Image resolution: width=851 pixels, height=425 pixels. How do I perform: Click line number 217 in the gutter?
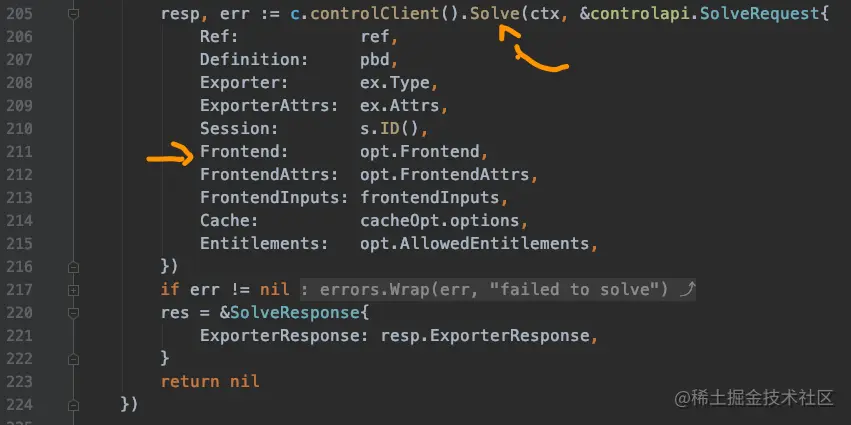(x=18, y=290)
